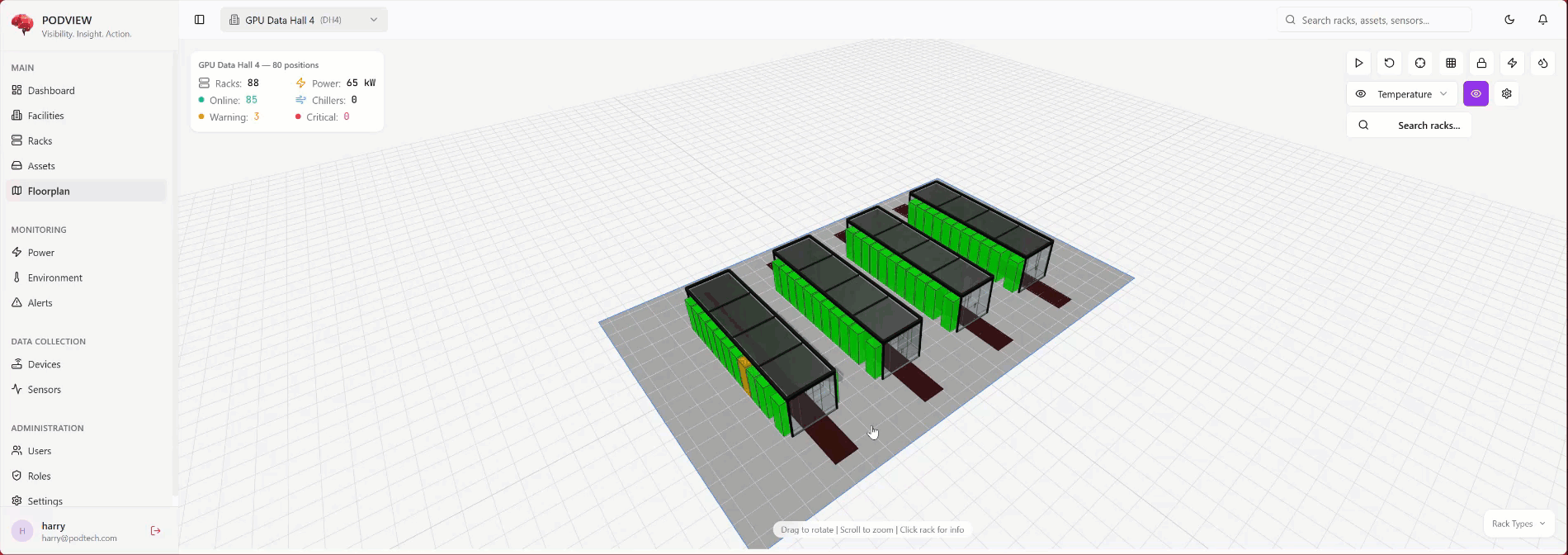Click the Facilities building icon
1568x555 pixels.
[17, 116]
